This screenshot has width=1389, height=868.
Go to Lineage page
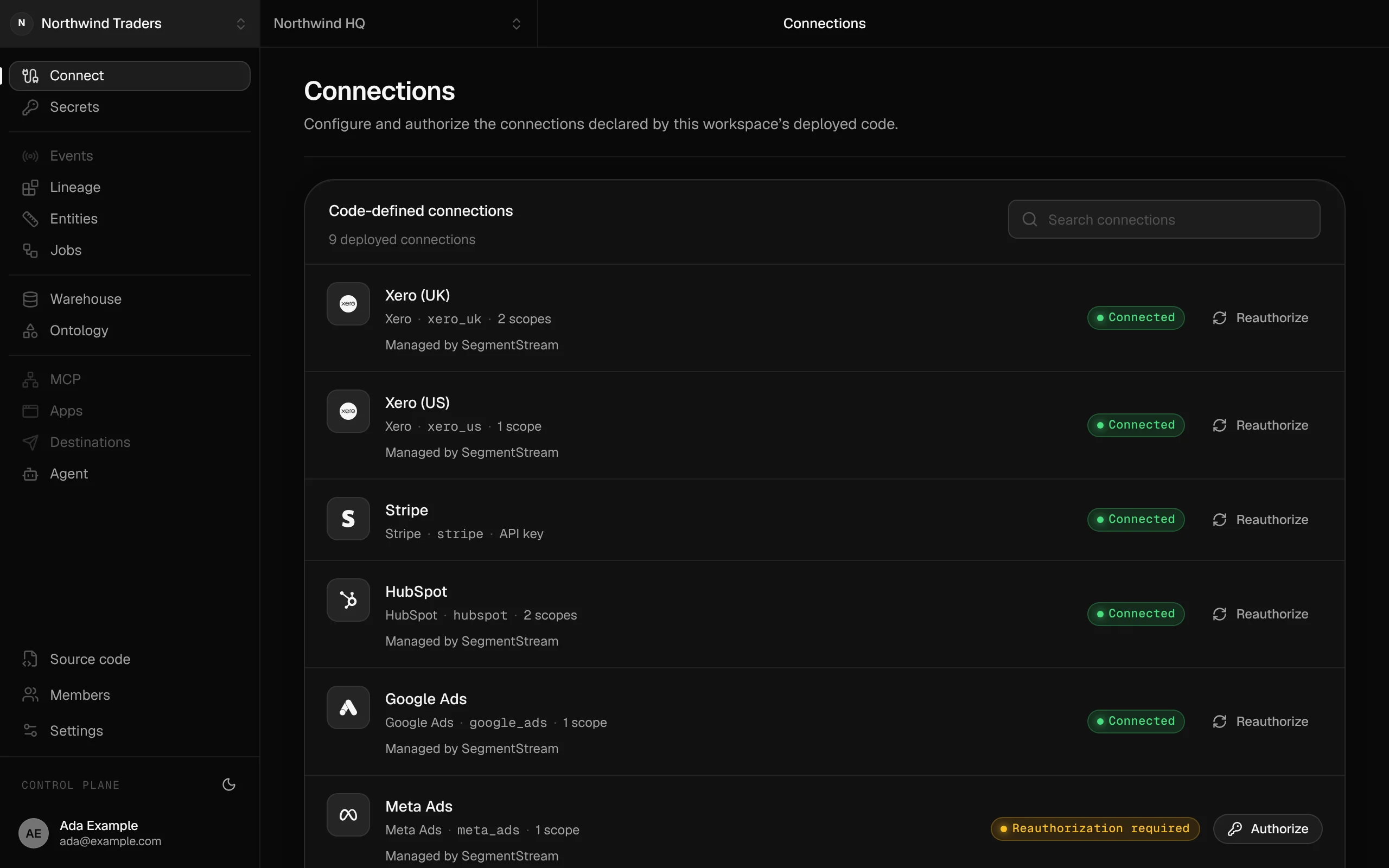point(130,187)
